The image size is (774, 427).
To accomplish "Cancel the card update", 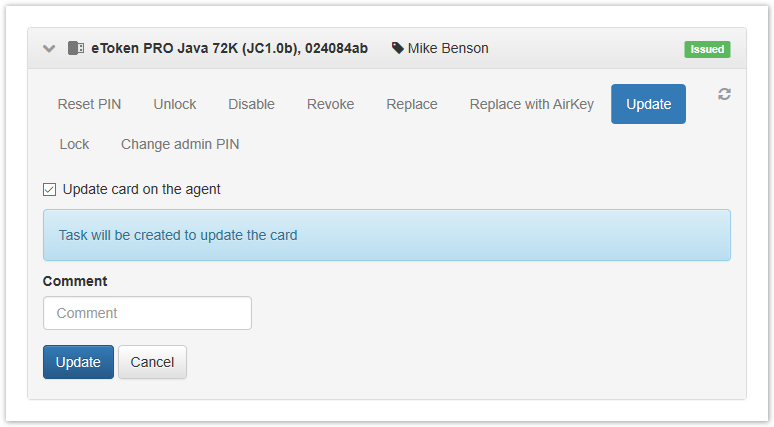I will (152, 362).
